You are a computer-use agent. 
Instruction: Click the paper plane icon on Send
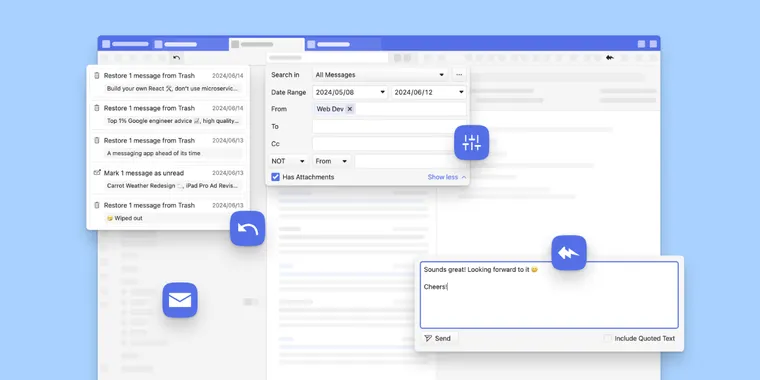pyautogui.click(x=428, y=338)
